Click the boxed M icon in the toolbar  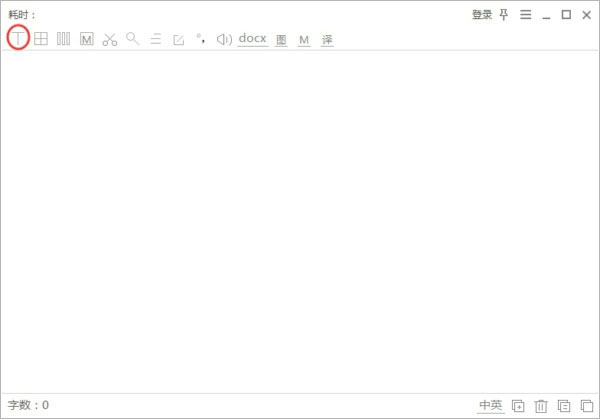87,39
